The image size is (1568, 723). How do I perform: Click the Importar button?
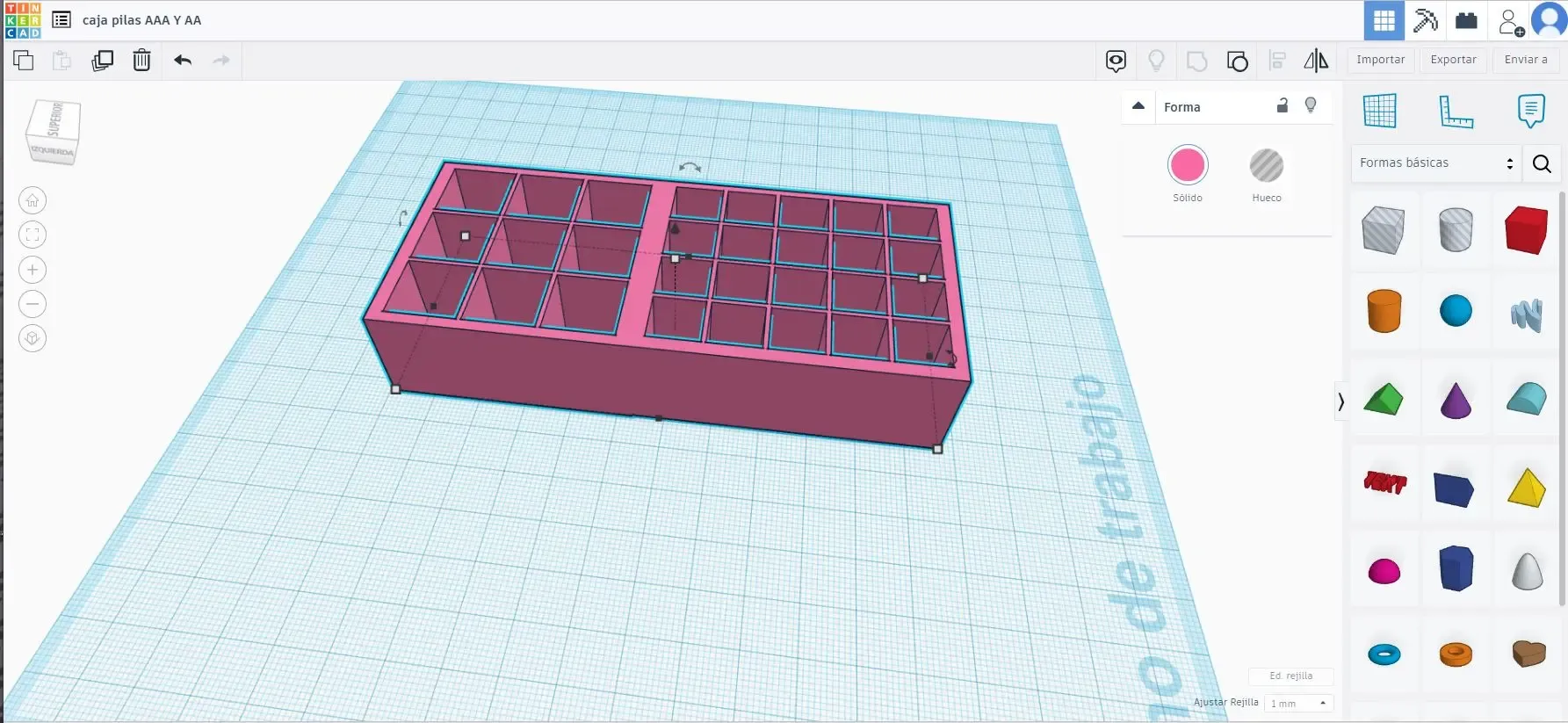pyautogui.click(x=1380, y=60)
